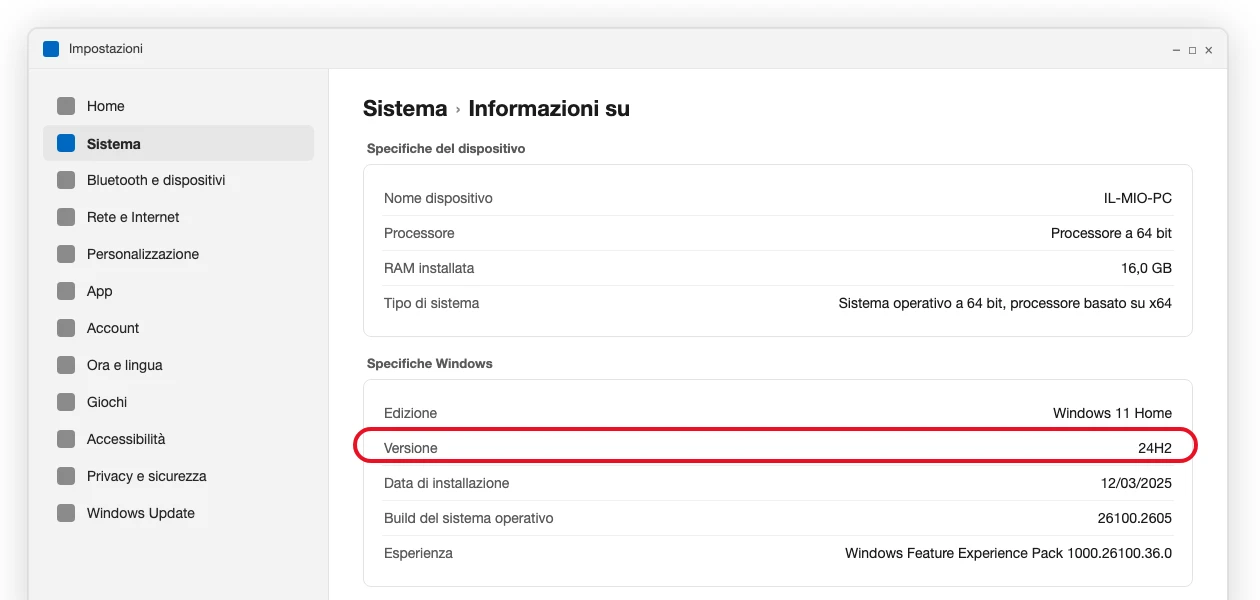Click the 12/03/2025 installation date
The height and width of the screenshot is (600, 1260).
click(x=1136, y=483)
